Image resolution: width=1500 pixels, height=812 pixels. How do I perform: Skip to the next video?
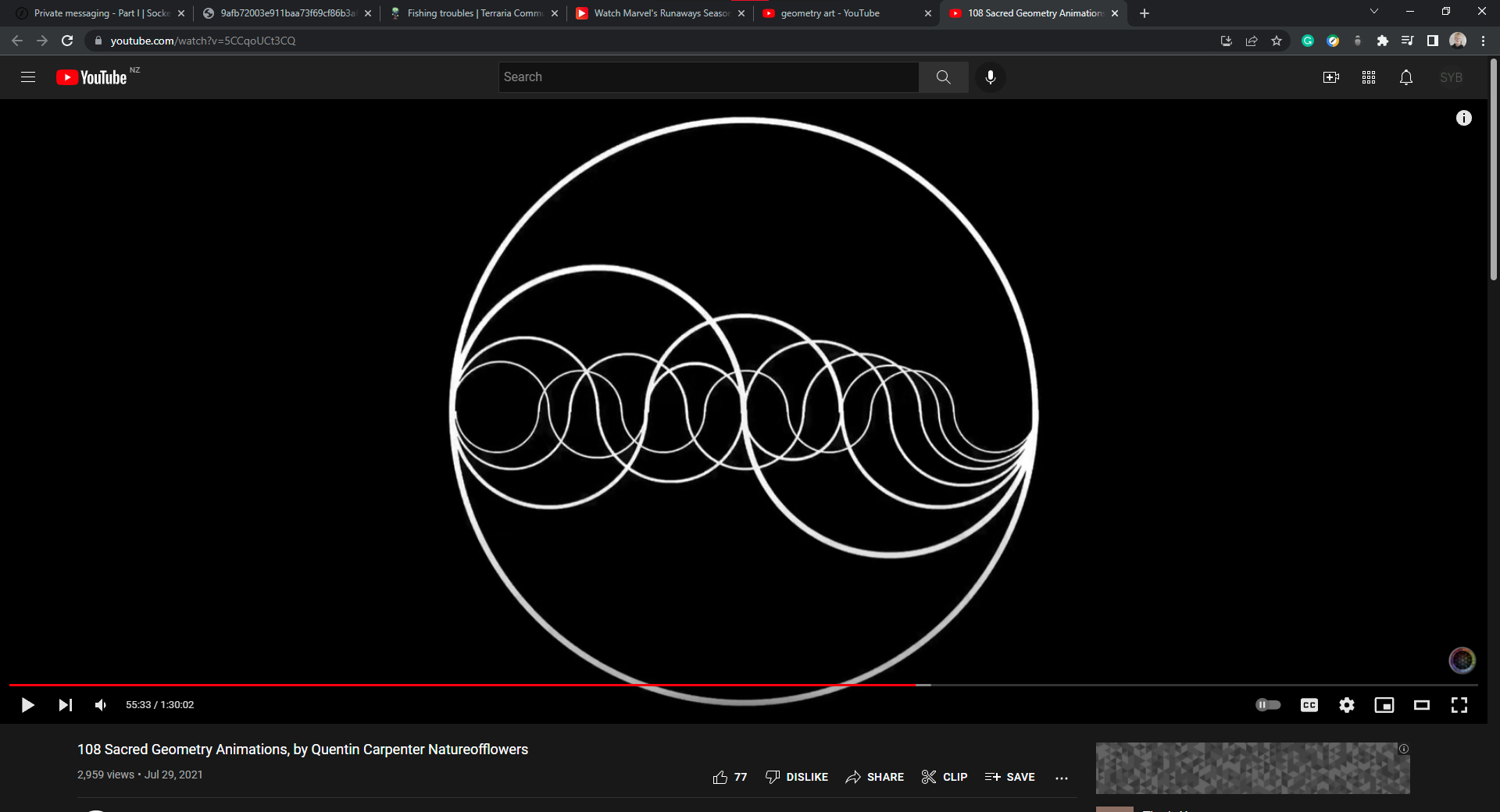(65, 705)
